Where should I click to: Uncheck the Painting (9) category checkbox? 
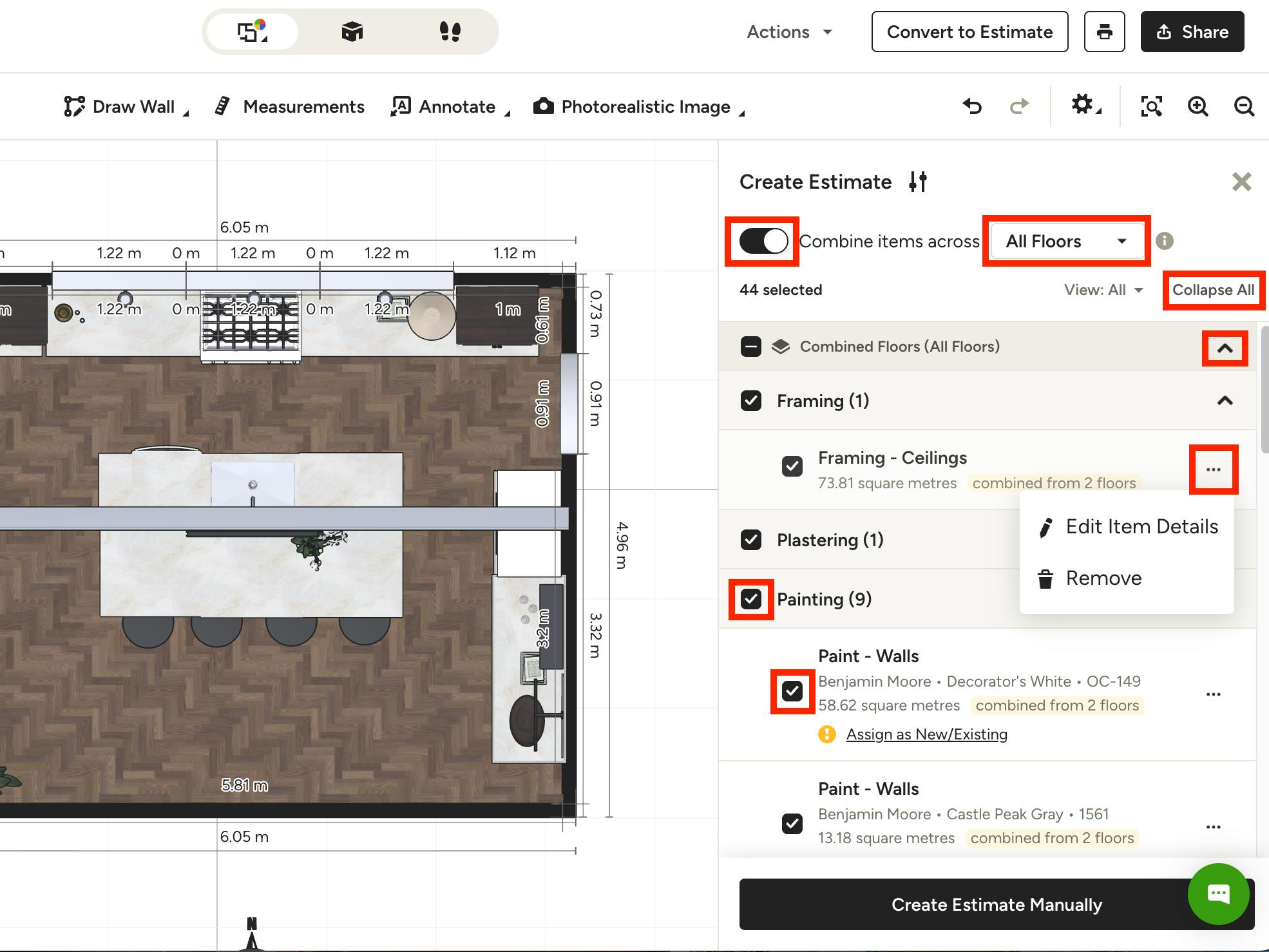751,599
